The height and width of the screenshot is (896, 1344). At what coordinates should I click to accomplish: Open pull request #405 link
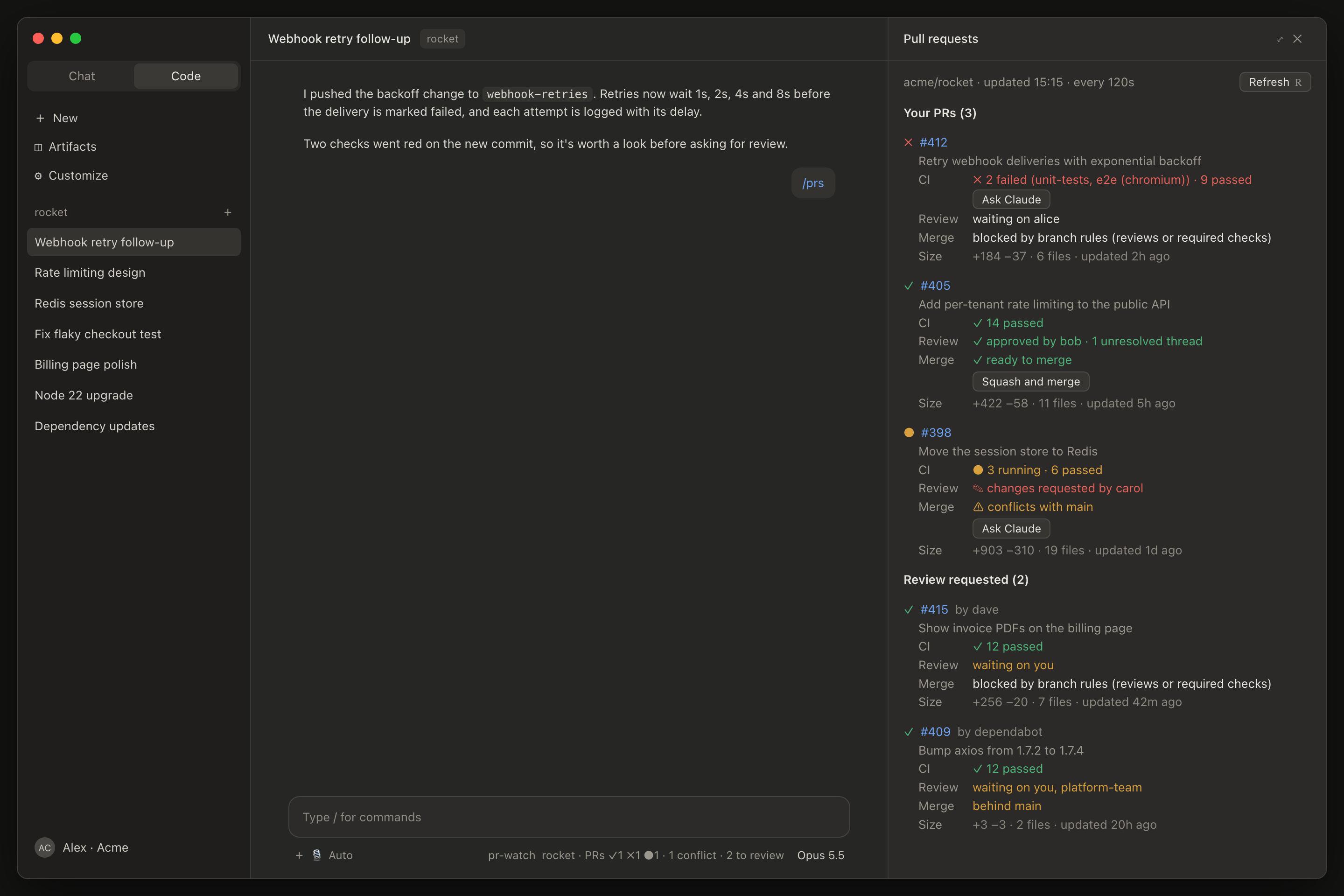[x=935, y=286]
